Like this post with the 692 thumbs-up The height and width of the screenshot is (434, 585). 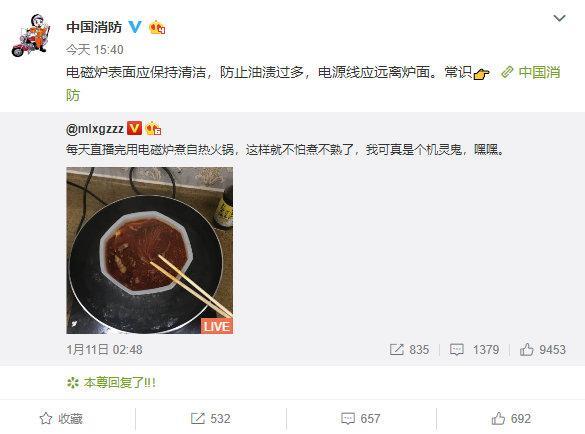[x=511, y=419]
